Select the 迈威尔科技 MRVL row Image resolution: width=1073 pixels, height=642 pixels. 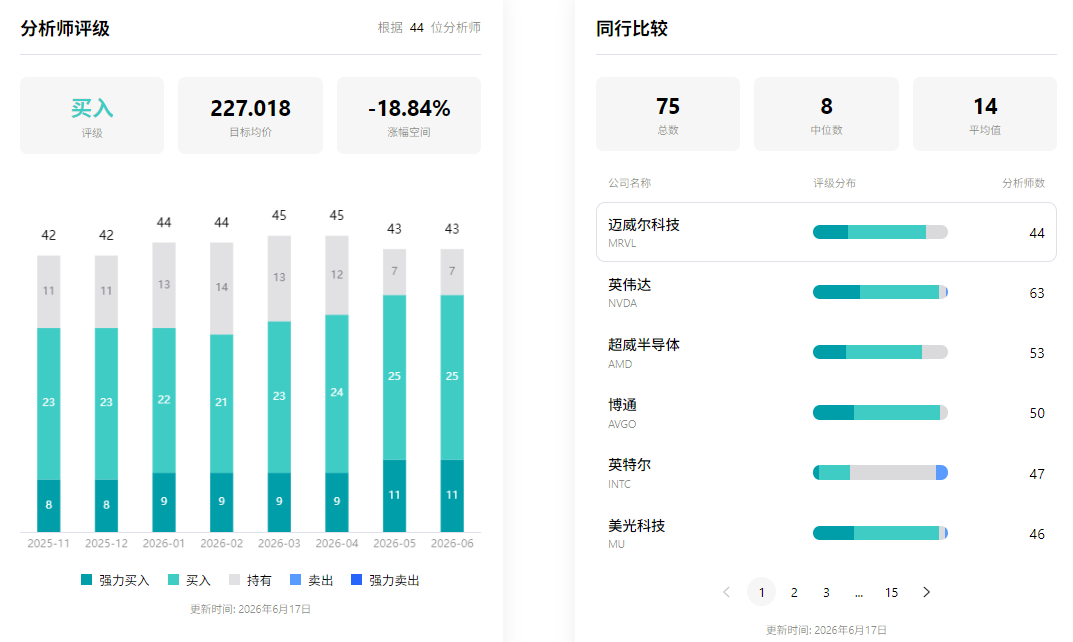pos(826,232)
